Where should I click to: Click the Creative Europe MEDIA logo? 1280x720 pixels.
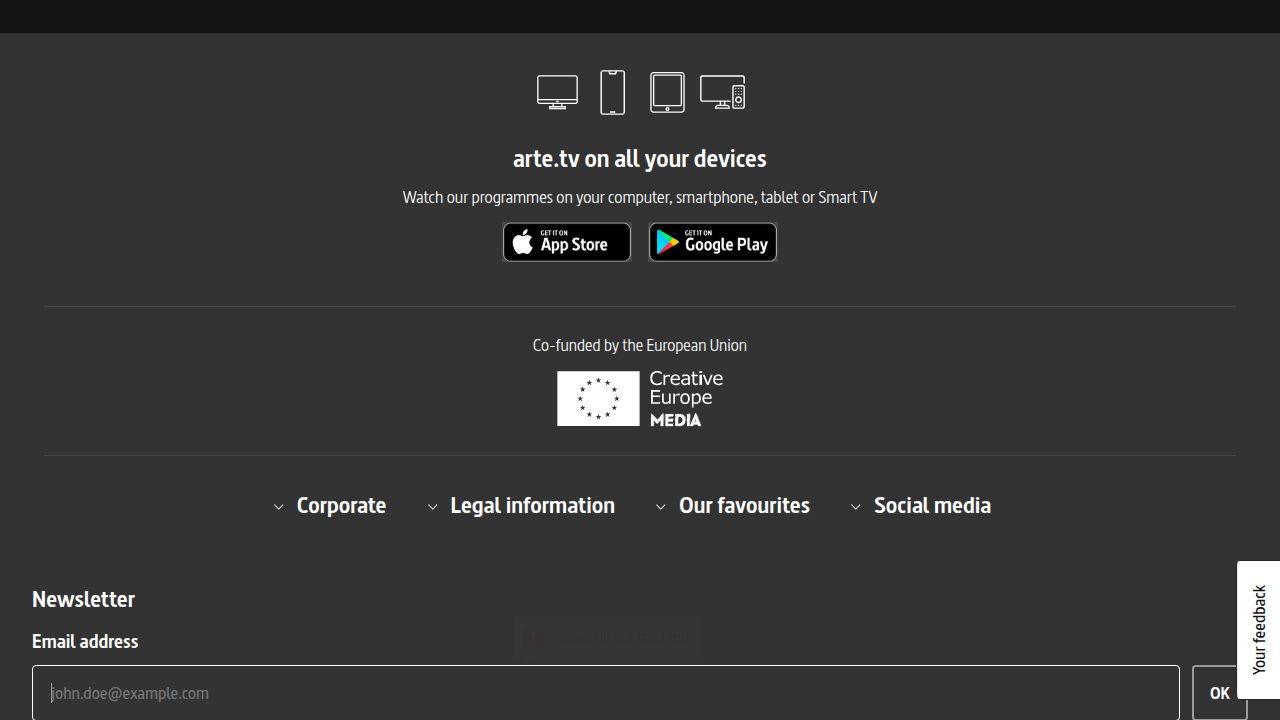[640, 398]
